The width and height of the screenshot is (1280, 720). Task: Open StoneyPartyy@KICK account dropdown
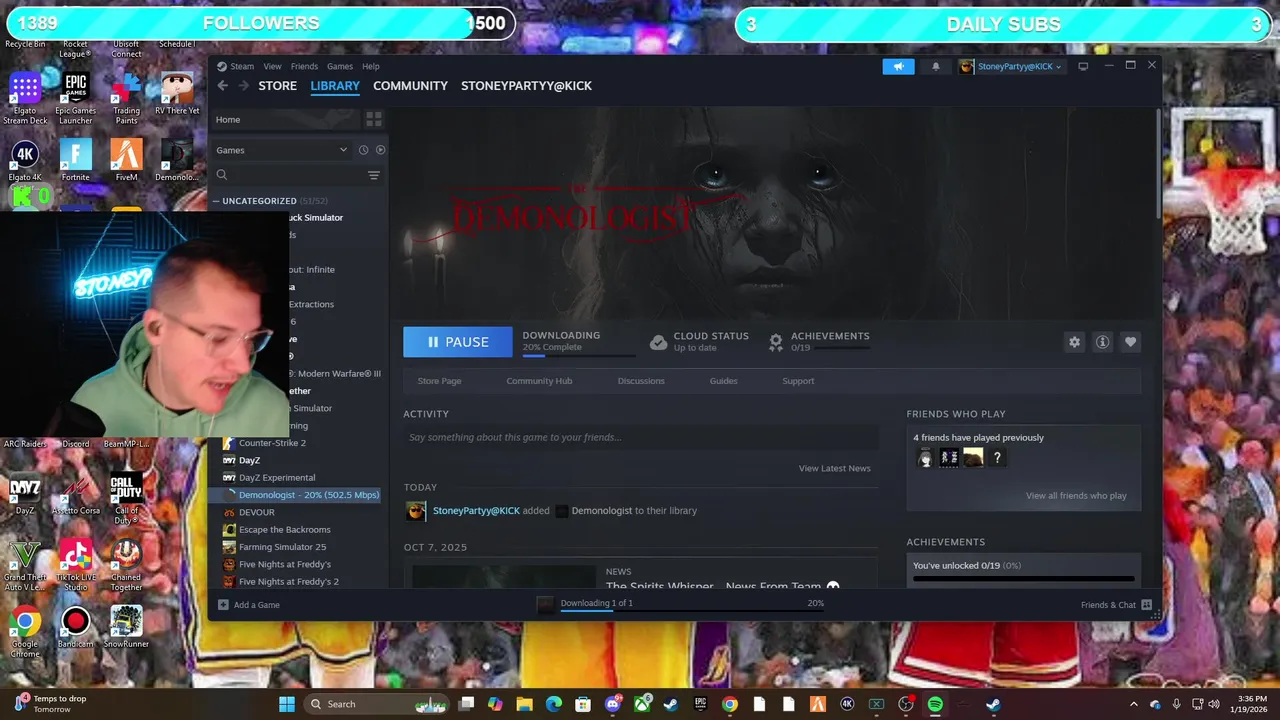coord(1011,66)
